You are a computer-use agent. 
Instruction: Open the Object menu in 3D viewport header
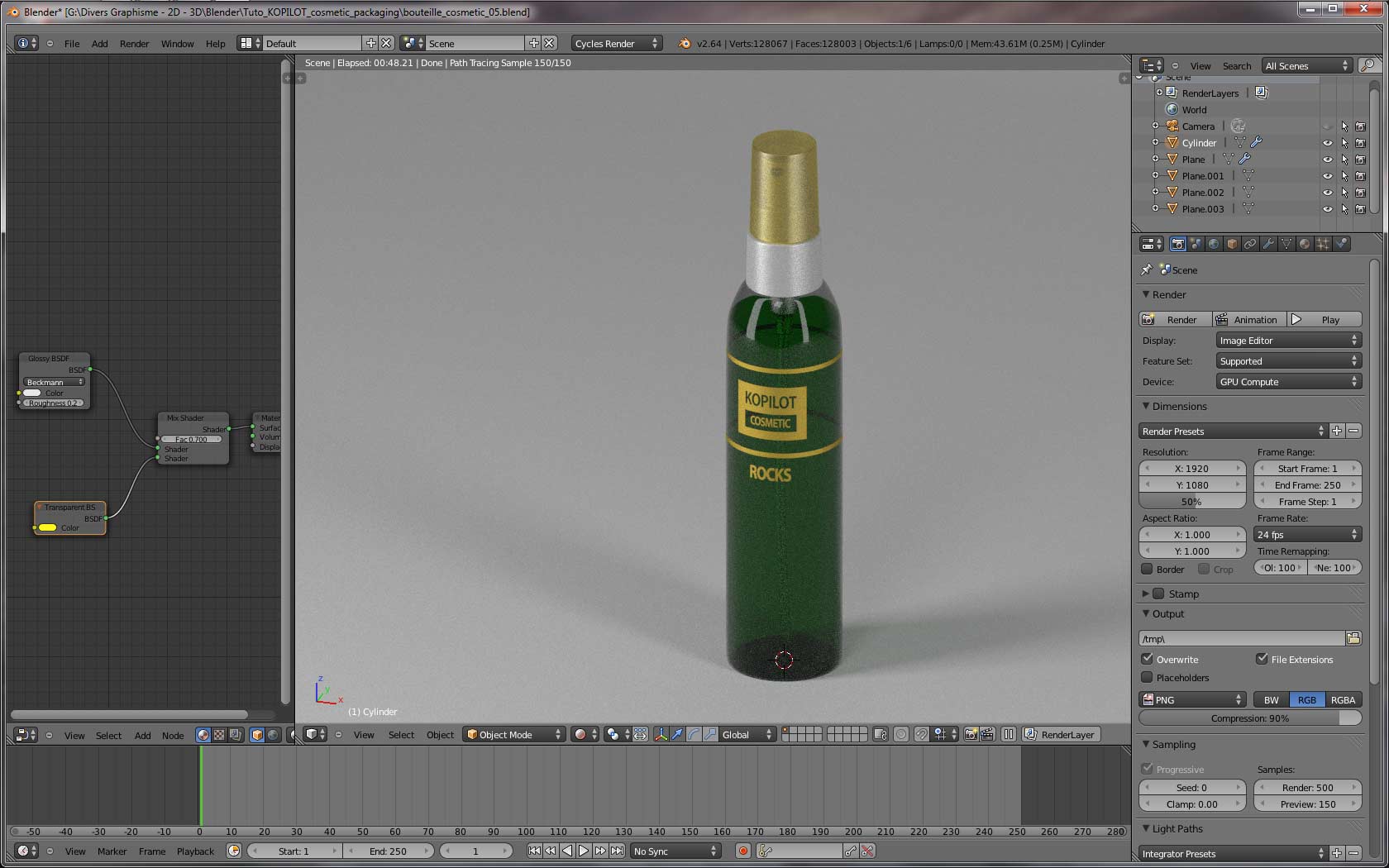(x=440, y=734)
